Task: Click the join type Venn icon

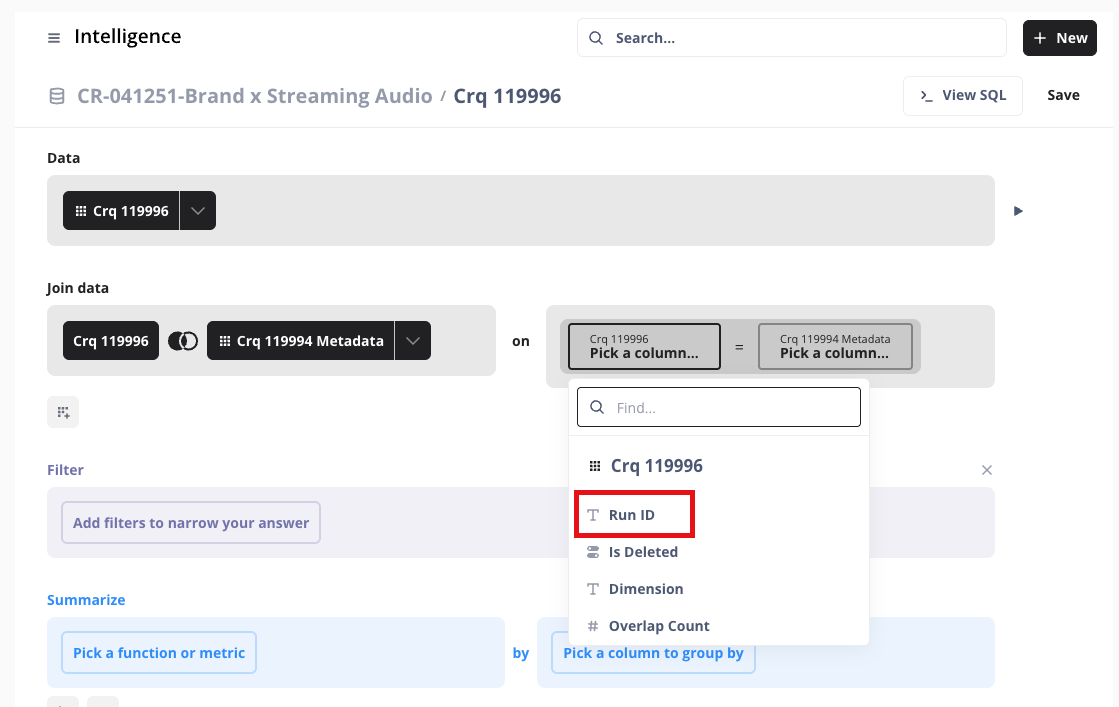Action: click(182, 341)
